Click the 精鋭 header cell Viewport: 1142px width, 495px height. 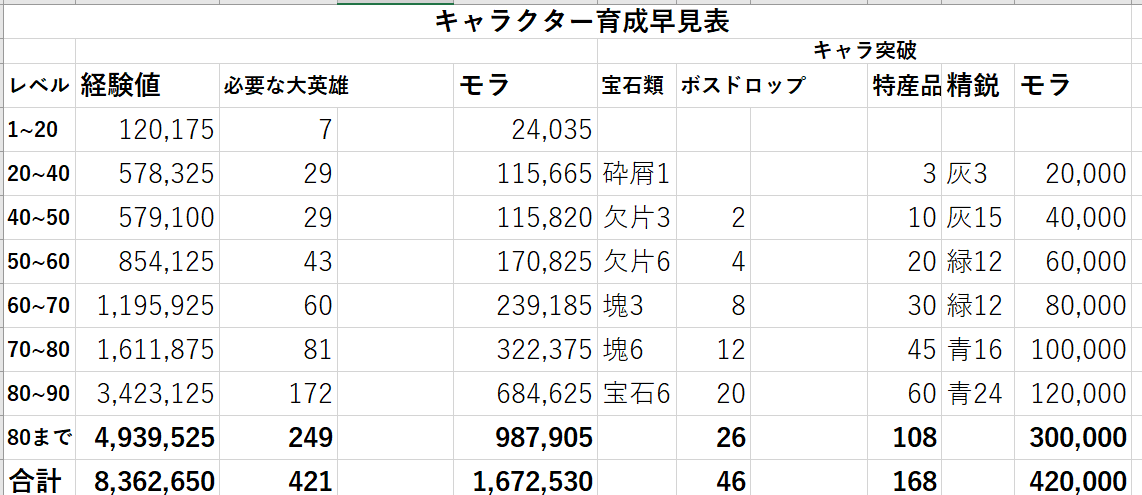click(977, 85)
